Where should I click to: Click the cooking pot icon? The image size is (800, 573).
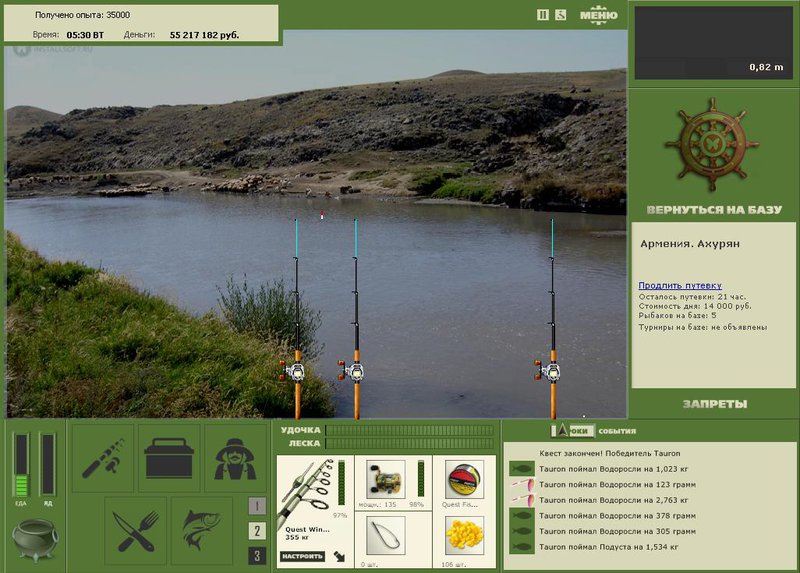pos(35,540)
